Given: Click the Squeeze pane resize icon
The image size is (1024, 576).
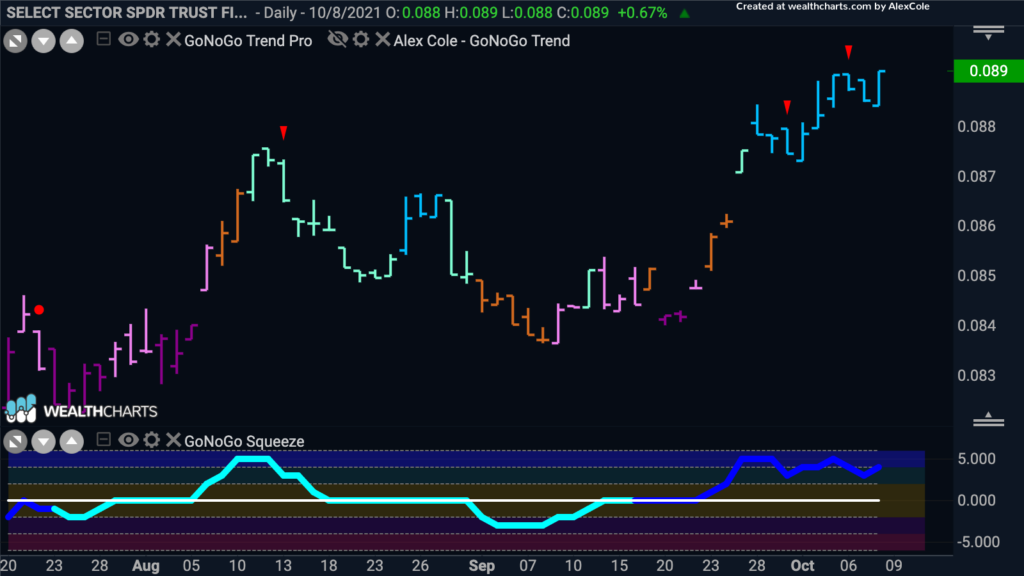Looking at the screenshot, I should coord(15,441).
